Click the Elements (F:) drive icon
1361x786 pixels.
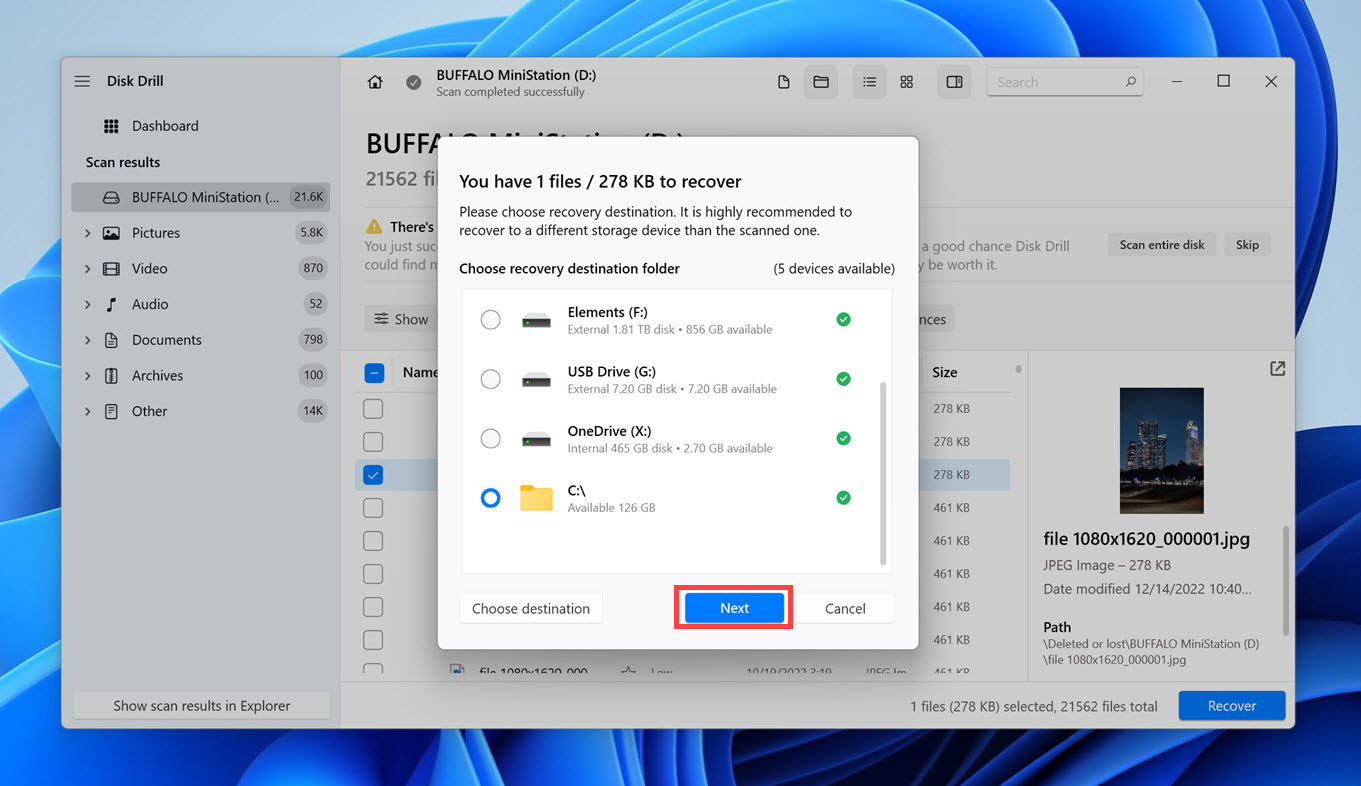(536, 320)
